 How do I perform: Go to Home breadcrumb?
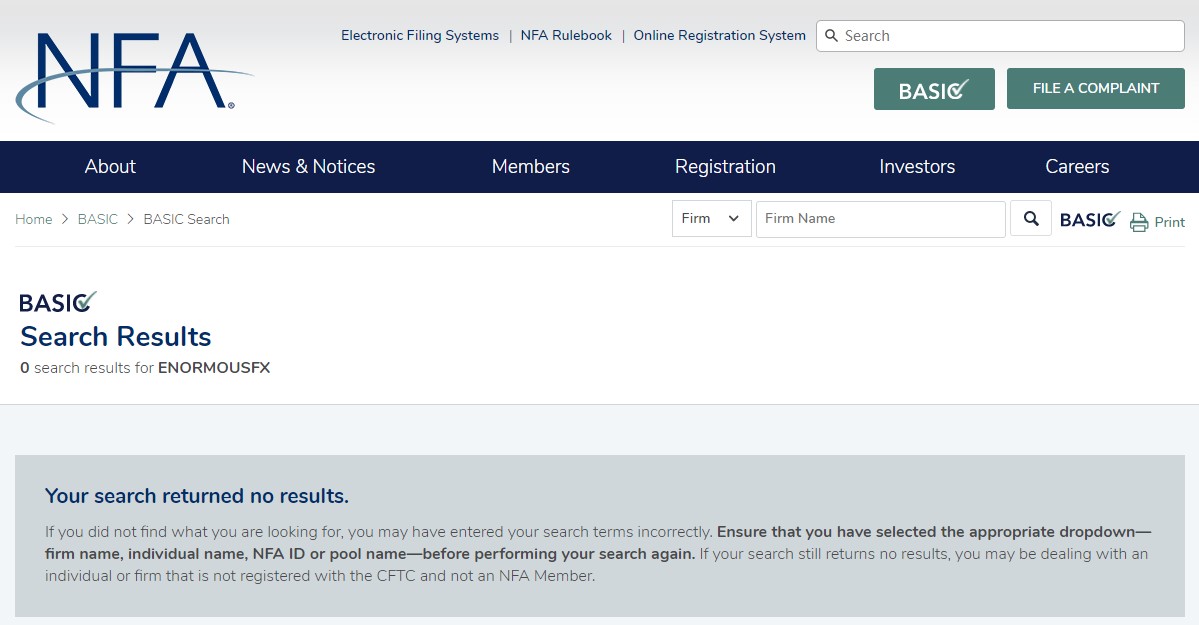(x=34, y=220)
